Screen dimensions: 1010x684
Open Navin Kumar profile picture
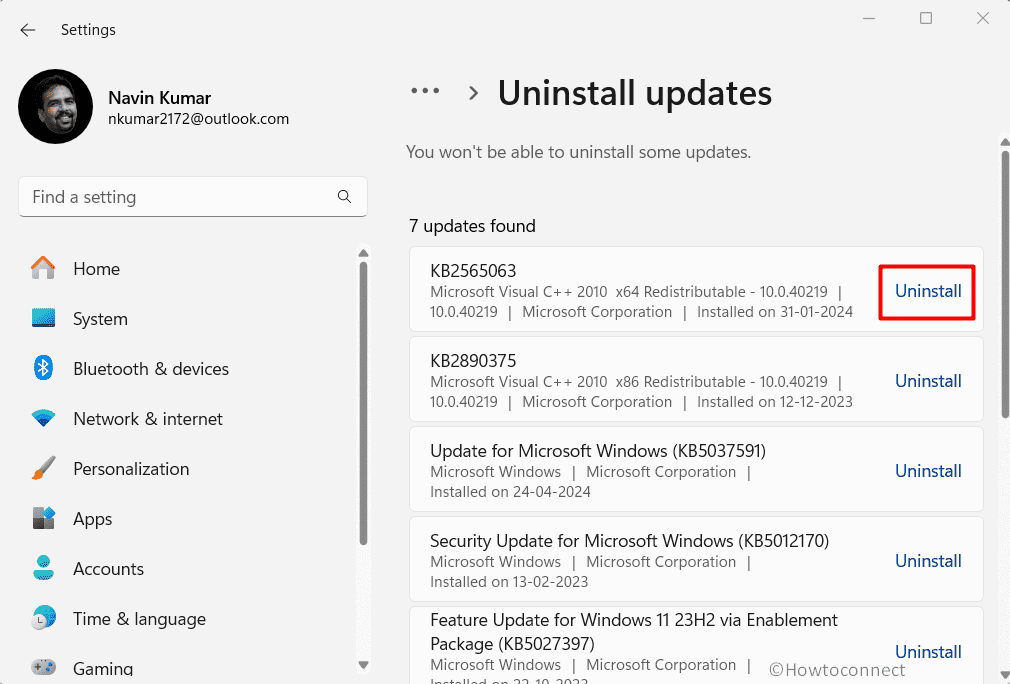(56, 107)
